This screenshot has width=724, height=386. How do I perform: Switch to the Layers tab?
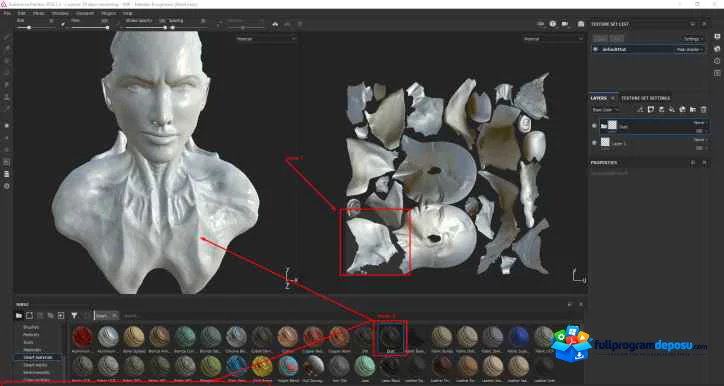599,98
